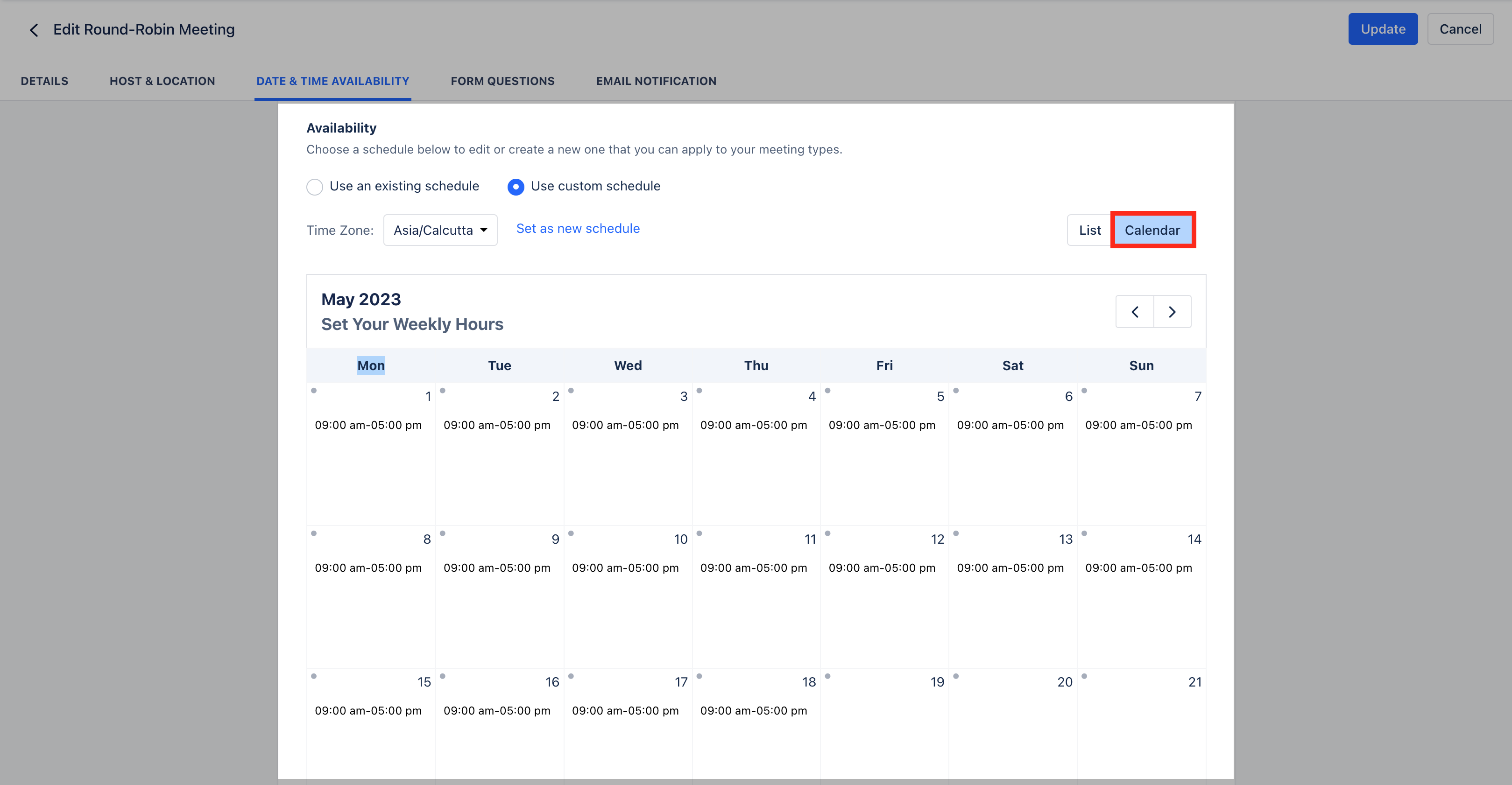Select hours on May 3
The width and height of the screenshot is (1512, 785).
[625, 425]
